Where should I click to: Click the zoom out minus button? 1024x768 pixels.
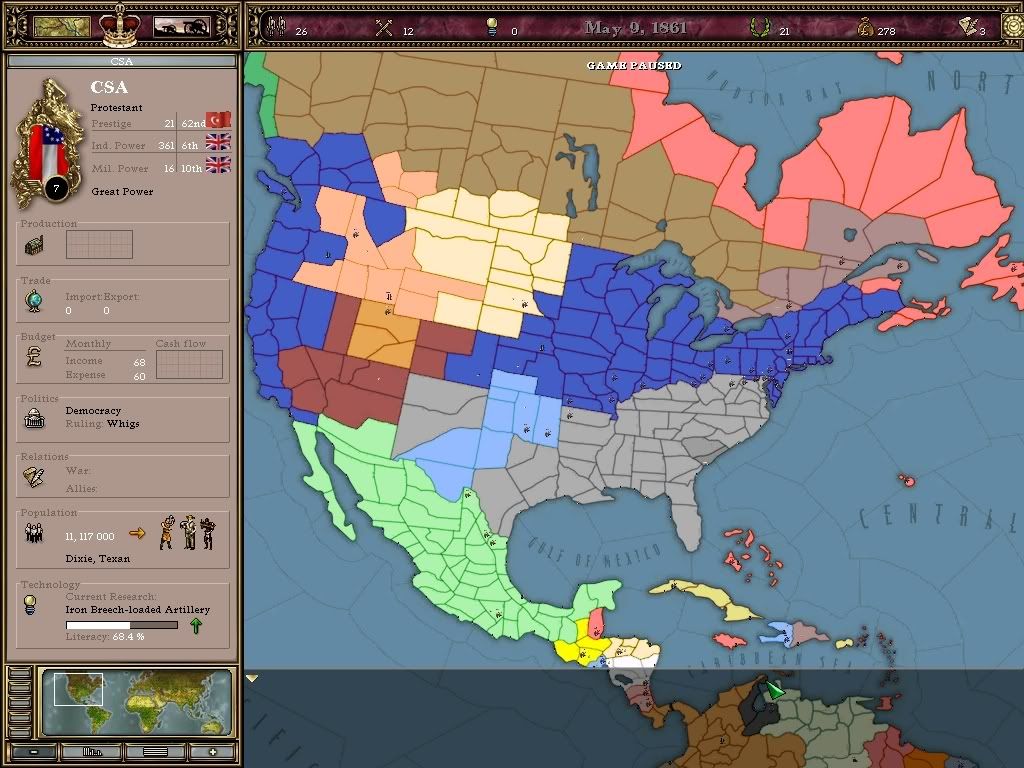click(35, 752)
